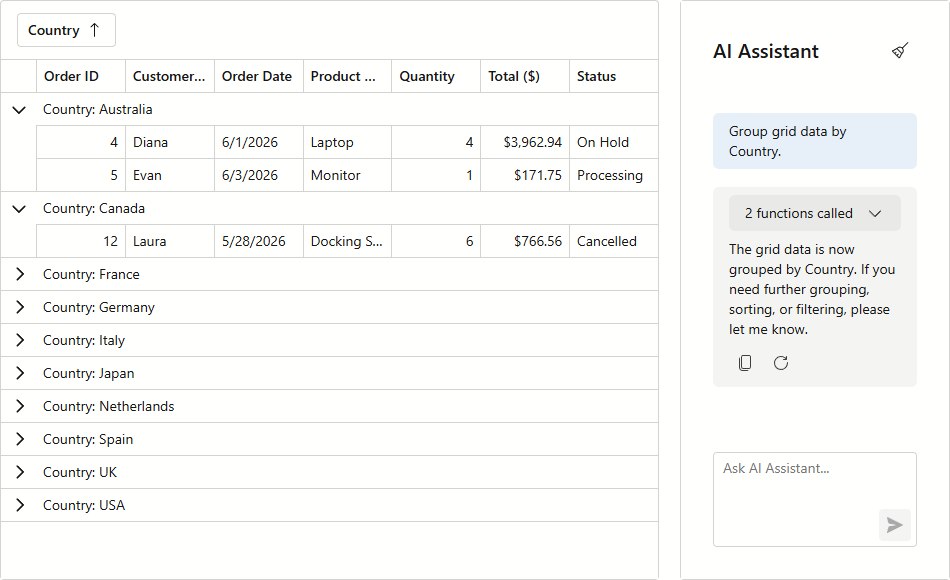Collapse the Country: Canada group

(x=19, y=208)
